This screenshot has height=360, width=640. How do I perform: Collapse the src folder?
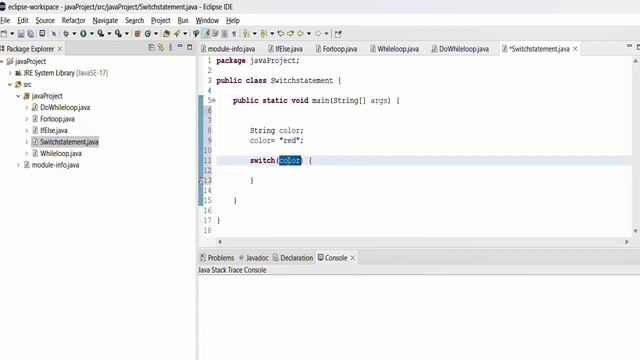(x=10, y=84)
